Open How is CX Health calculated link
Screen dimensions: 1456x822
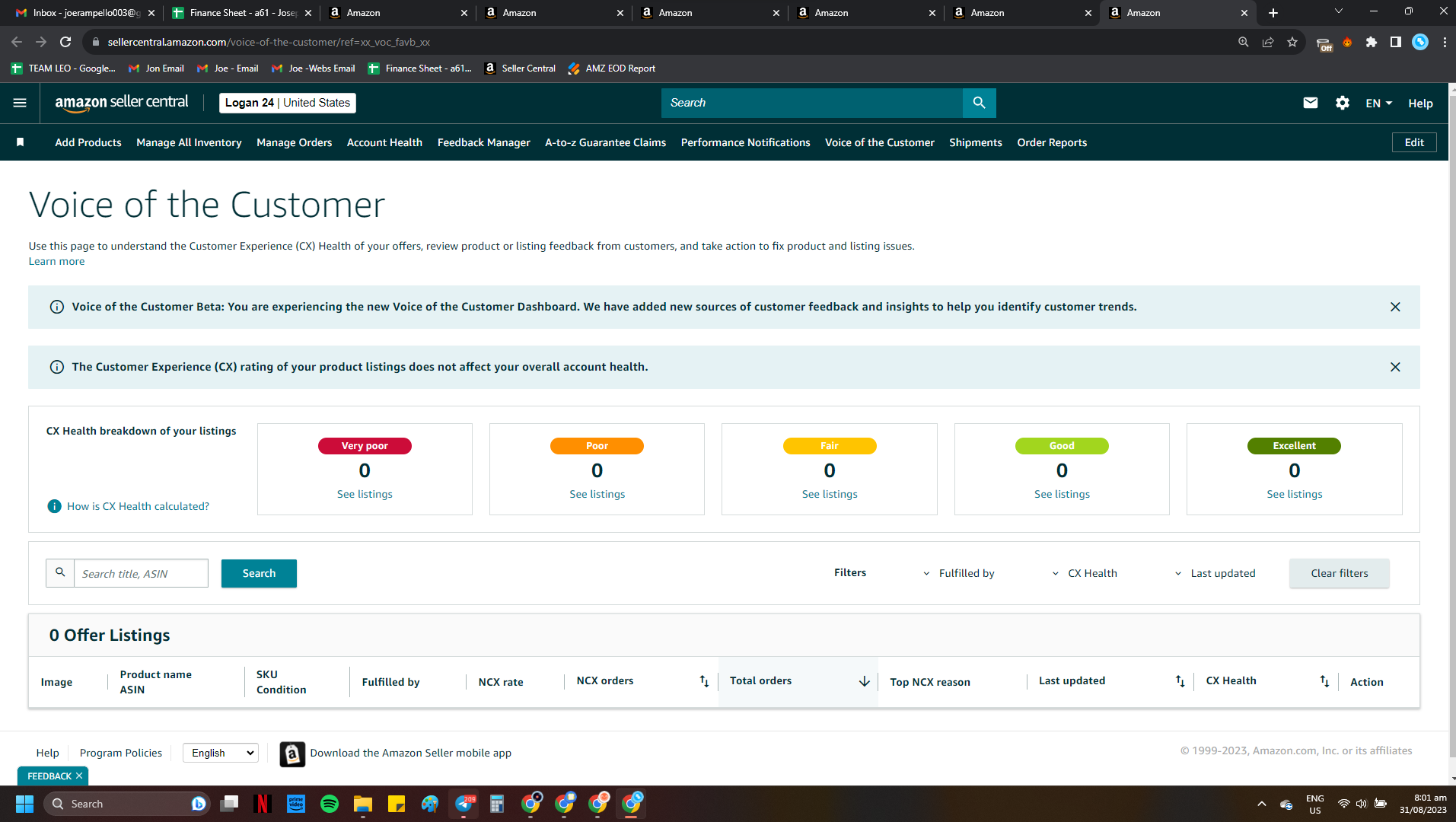click(x=138, y=506)
